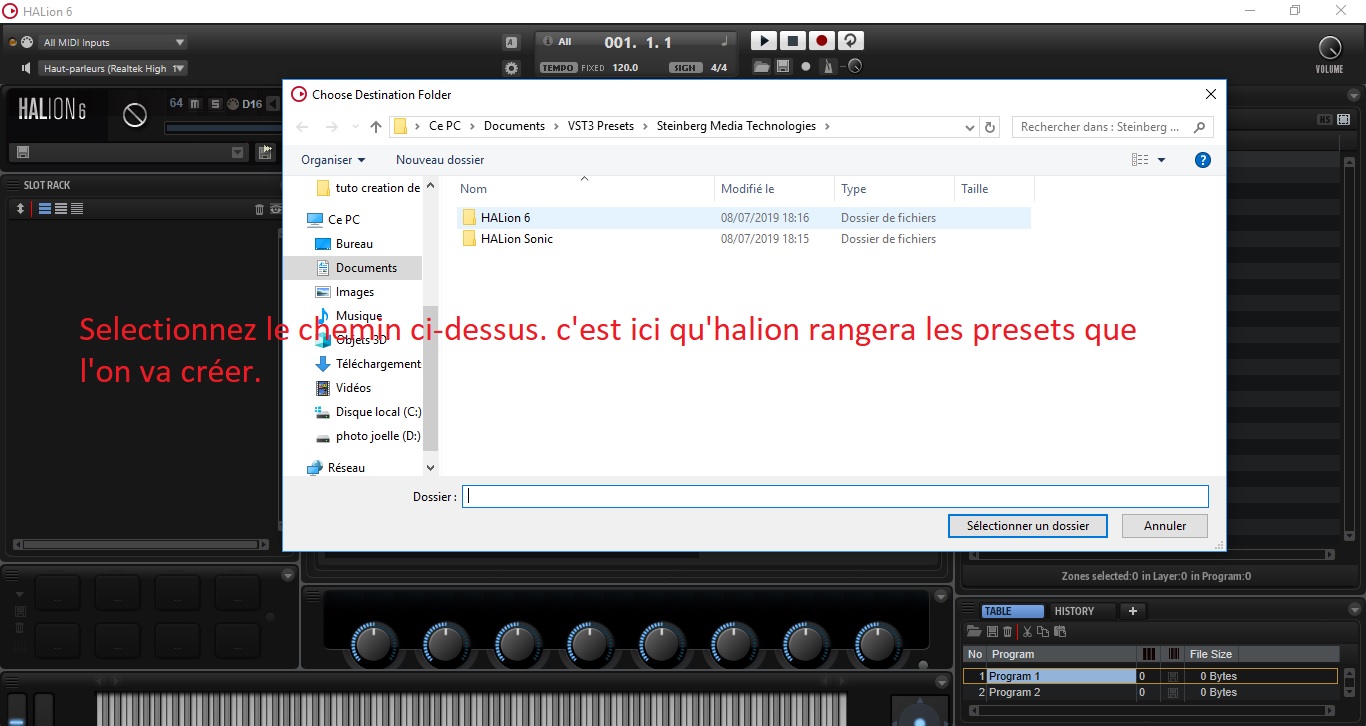Solo the slot with the s button
Screen dimensions: 1366x726
tap(216, 104)
